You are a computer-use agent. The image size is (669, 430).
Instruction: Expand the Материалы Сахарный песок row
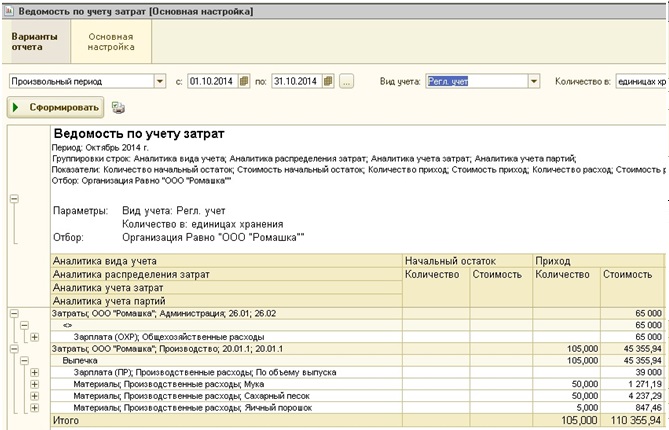point(35,396)
